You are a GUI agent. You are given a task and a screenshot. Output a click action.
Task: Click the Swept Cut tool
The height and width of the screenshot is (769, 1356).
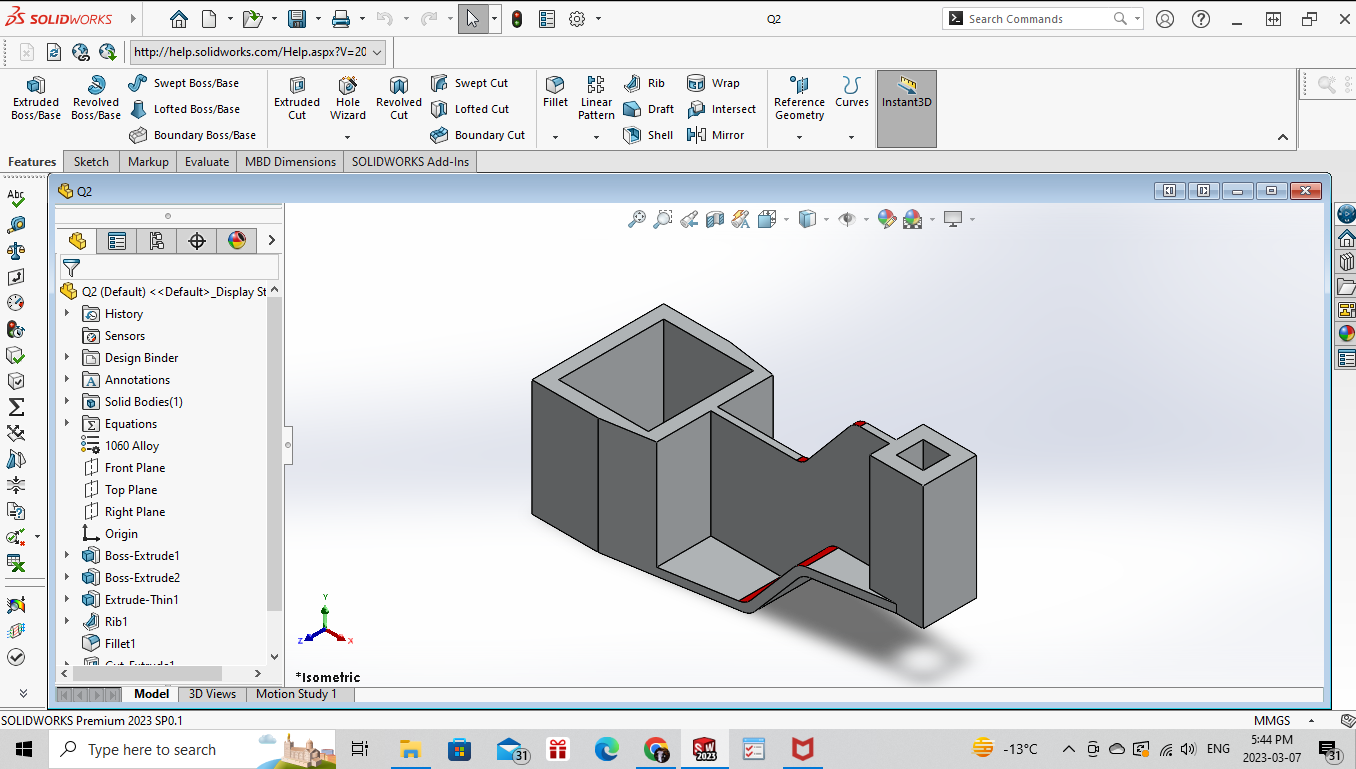click(x=469, y=83)
